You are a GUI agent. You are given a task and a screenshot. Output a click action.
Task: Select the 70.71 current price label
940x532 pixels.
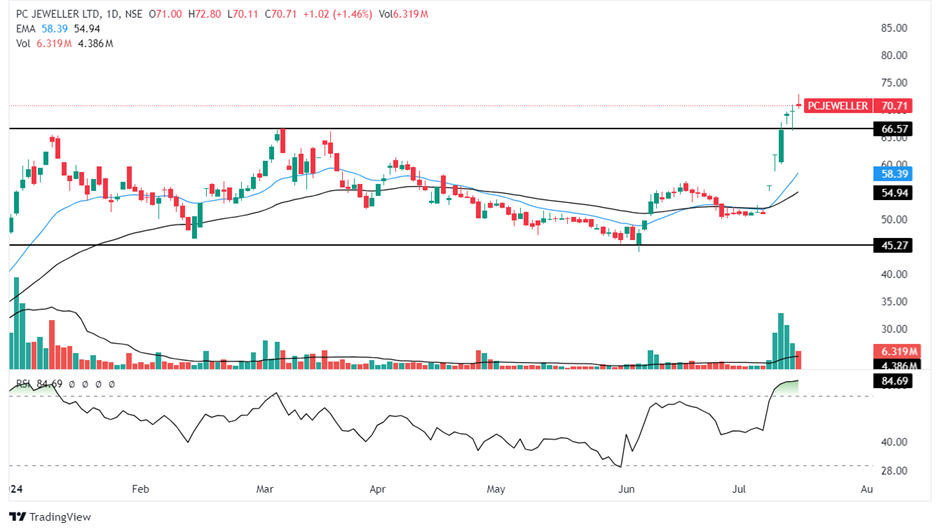894,105
